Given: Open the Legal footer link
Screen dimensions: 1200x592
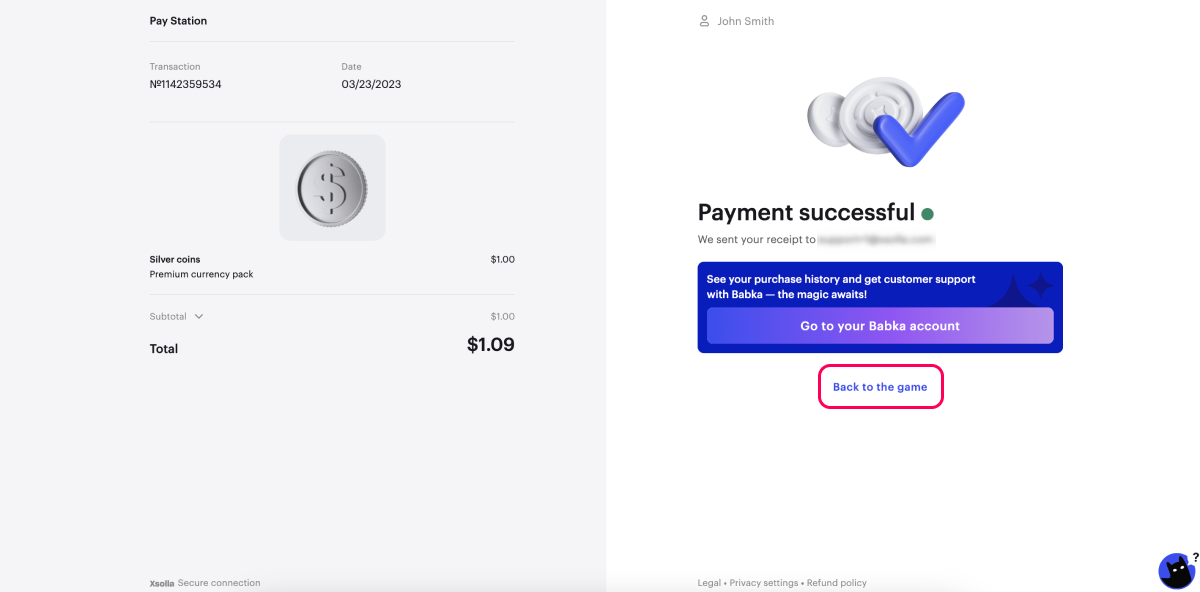Looking at the screenshot, I should pos(709,583).
